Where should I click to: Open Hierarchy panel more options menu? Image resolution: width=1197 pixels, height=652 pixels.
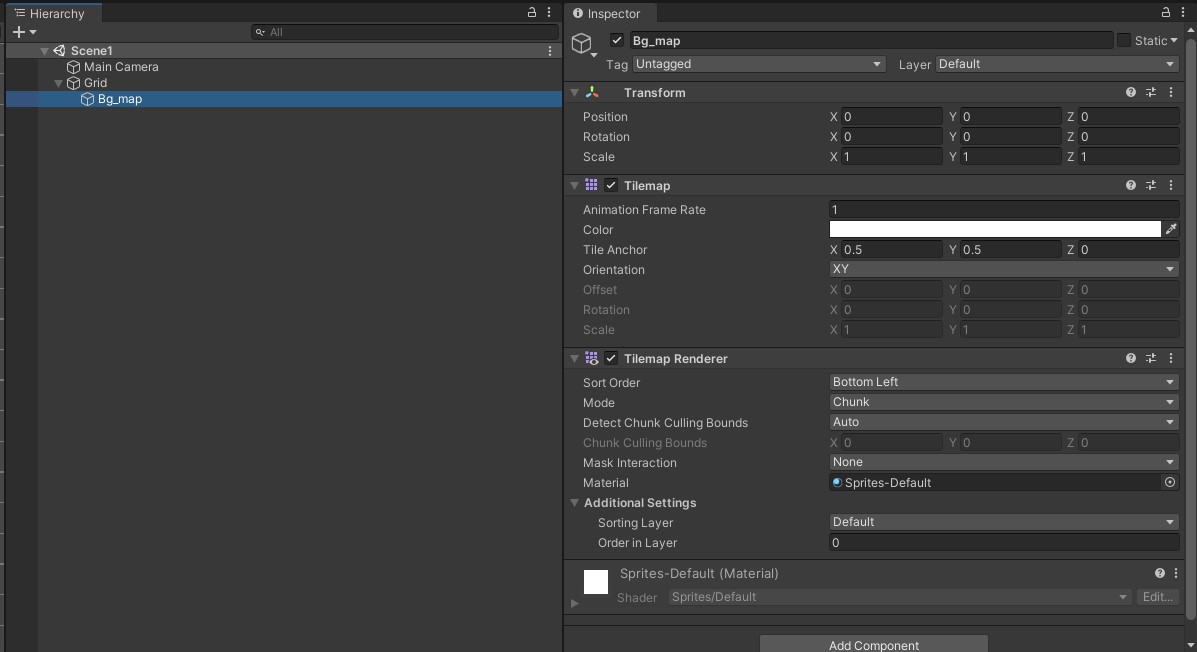click(549, 12)
